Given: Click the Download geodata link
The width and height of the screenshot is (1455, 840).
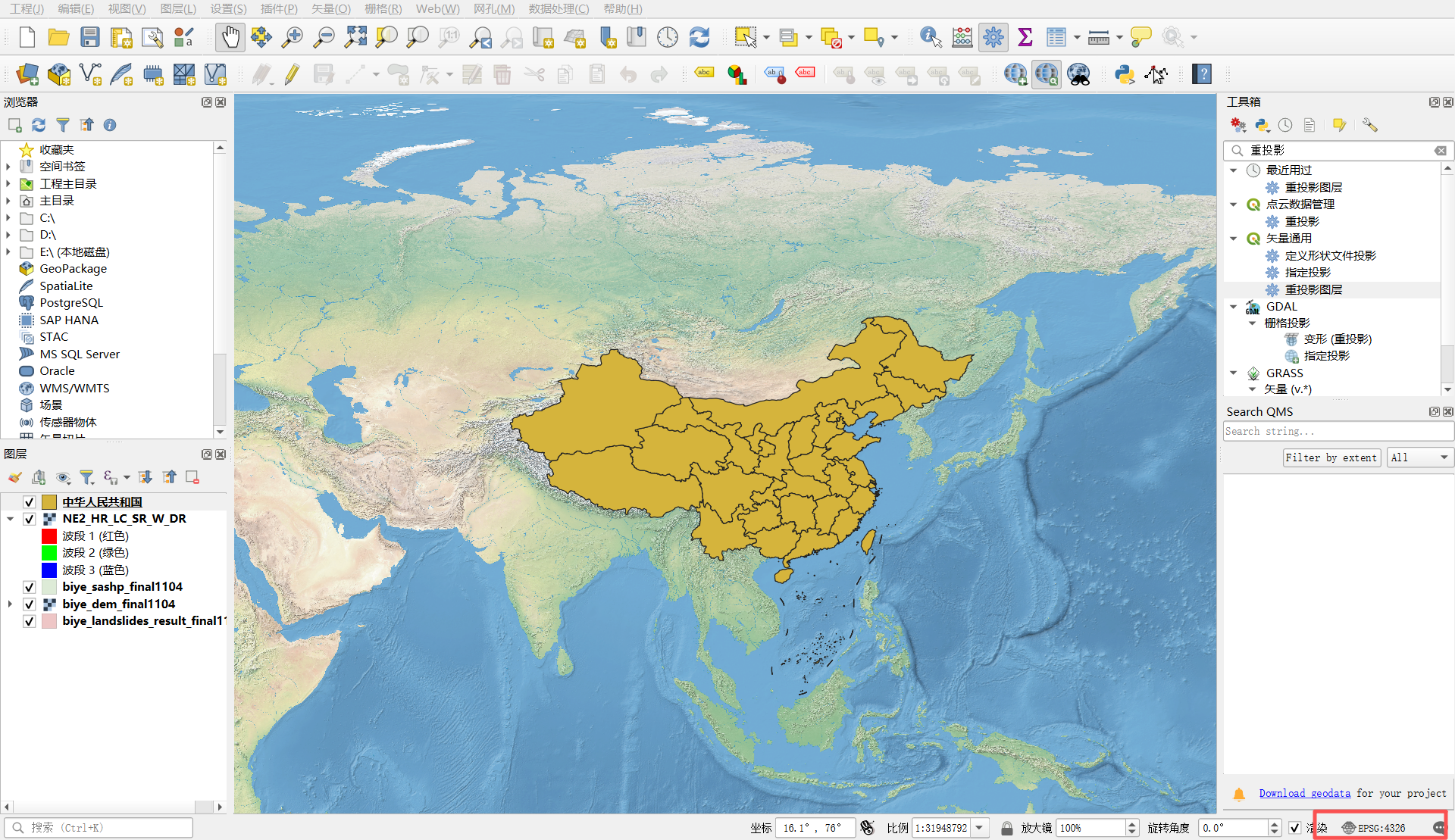Looking at the screenshot, I should [x=1304, y=793].
